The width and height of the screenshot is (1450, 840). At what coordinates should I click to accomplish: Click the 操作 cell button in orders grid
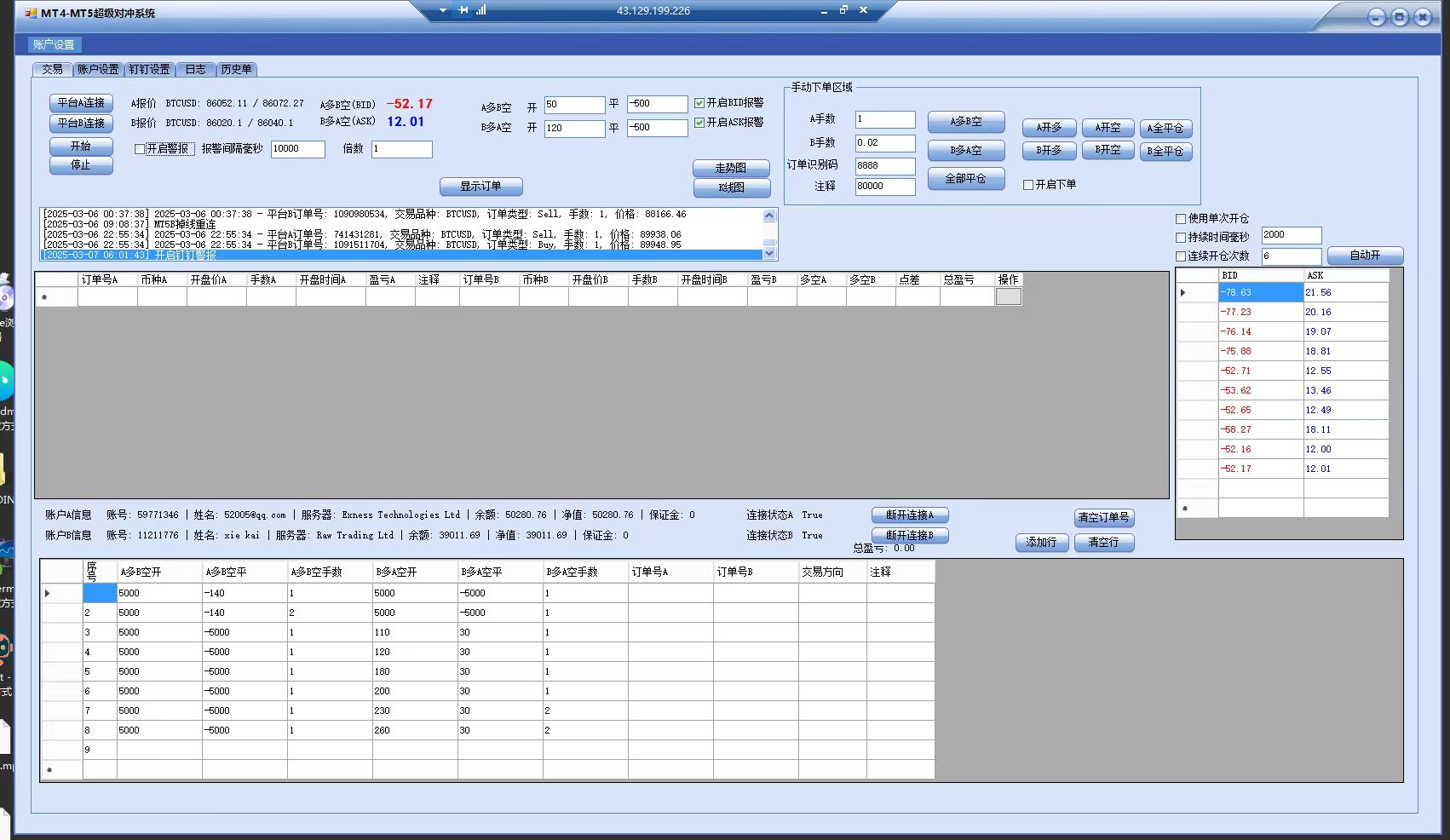pyautogui.click(x=1008, y=296)
